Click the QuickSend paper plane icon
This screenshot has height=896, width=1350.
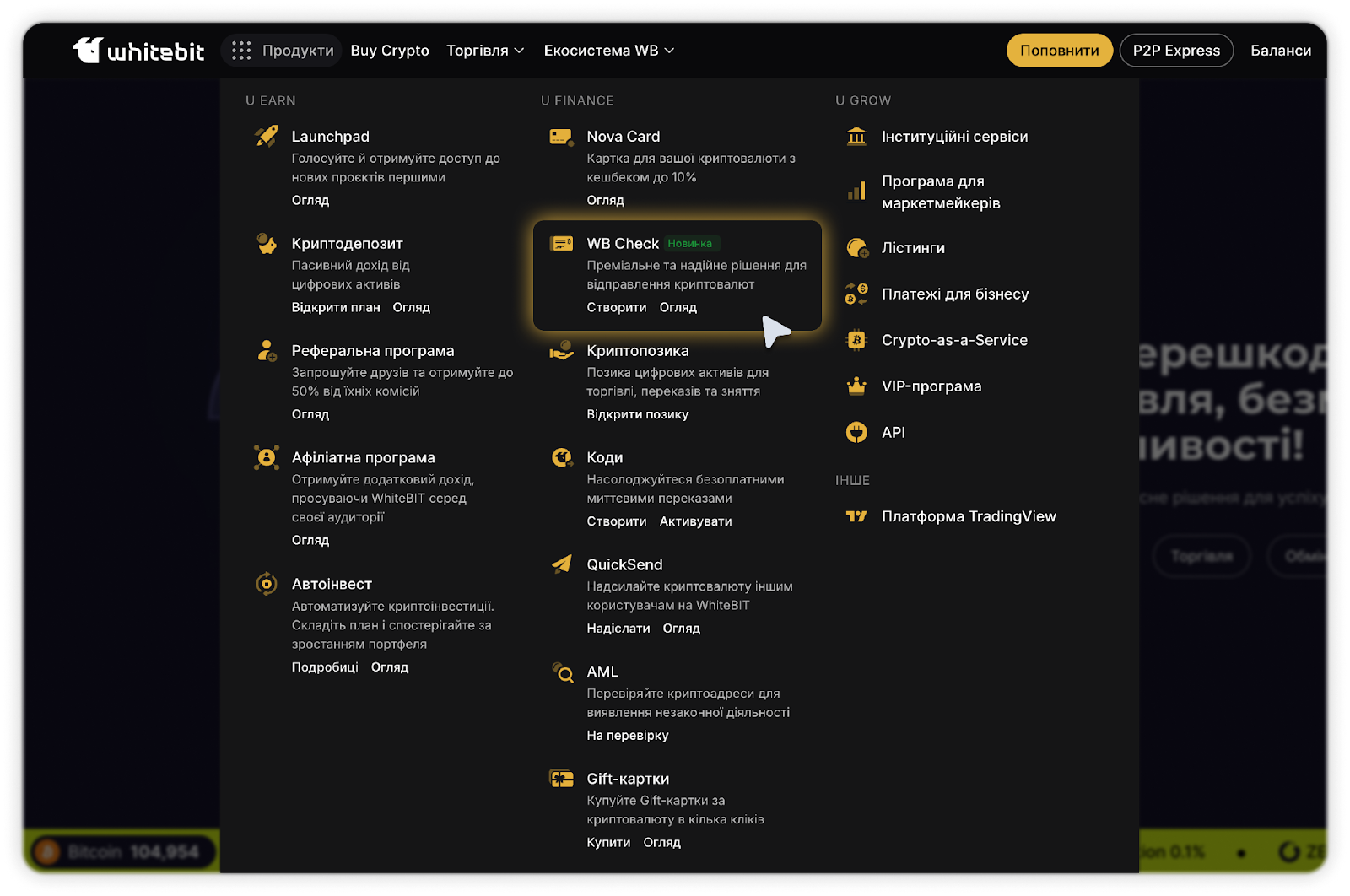point(562,564)
